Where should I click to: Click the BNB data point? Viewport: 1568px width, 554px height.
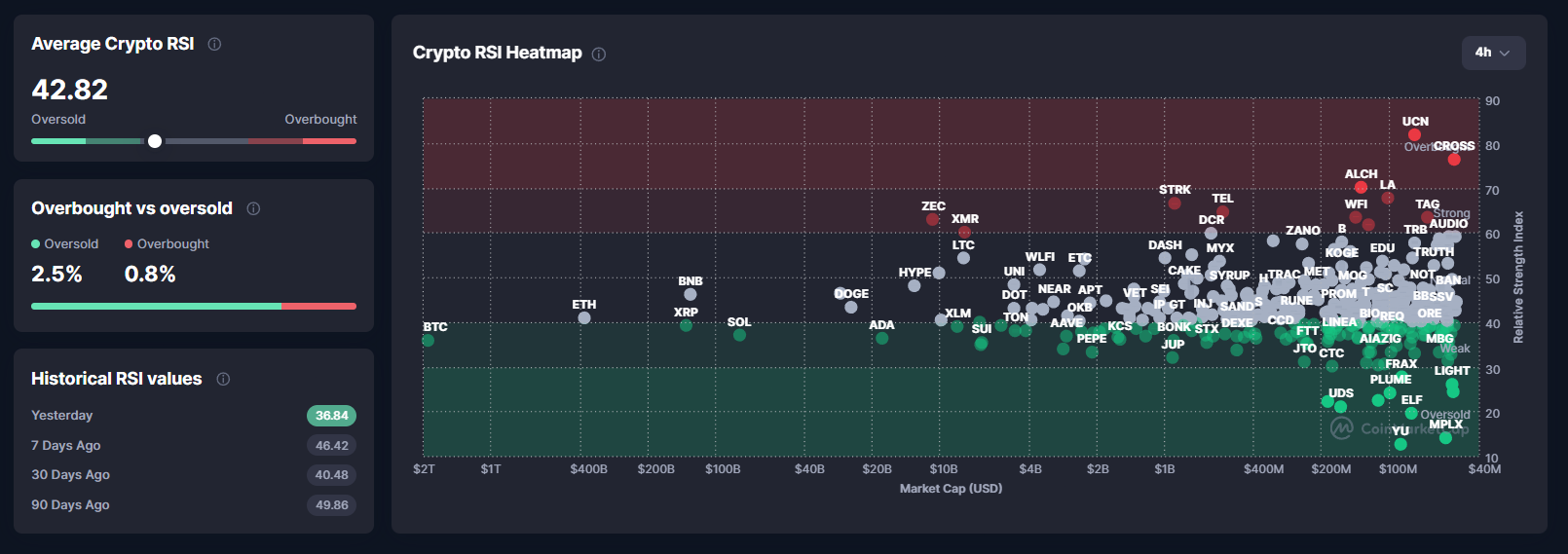(691, 294)
